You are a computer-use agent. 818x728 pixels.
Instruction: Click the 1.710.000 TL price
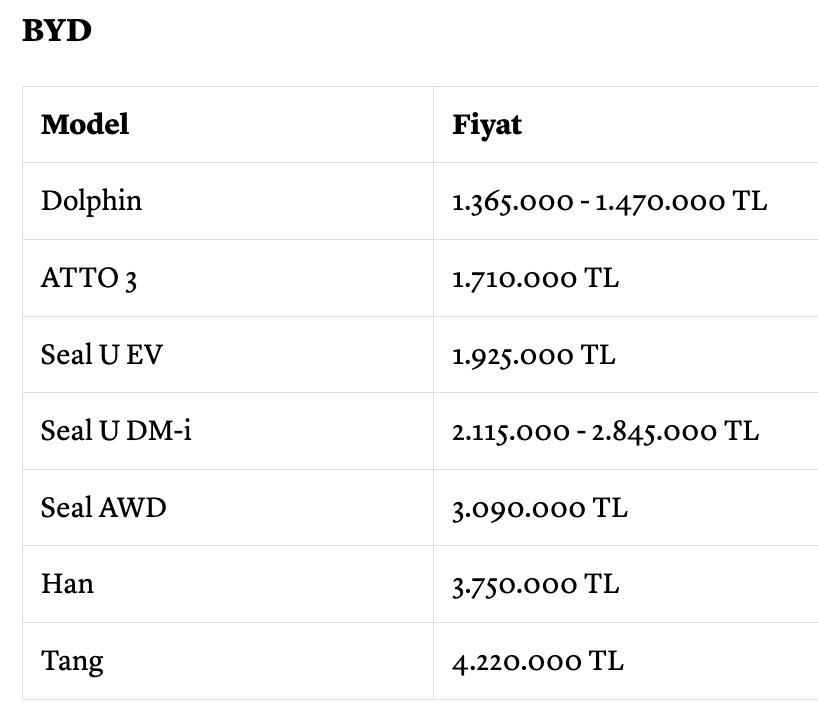click(535, 278)
